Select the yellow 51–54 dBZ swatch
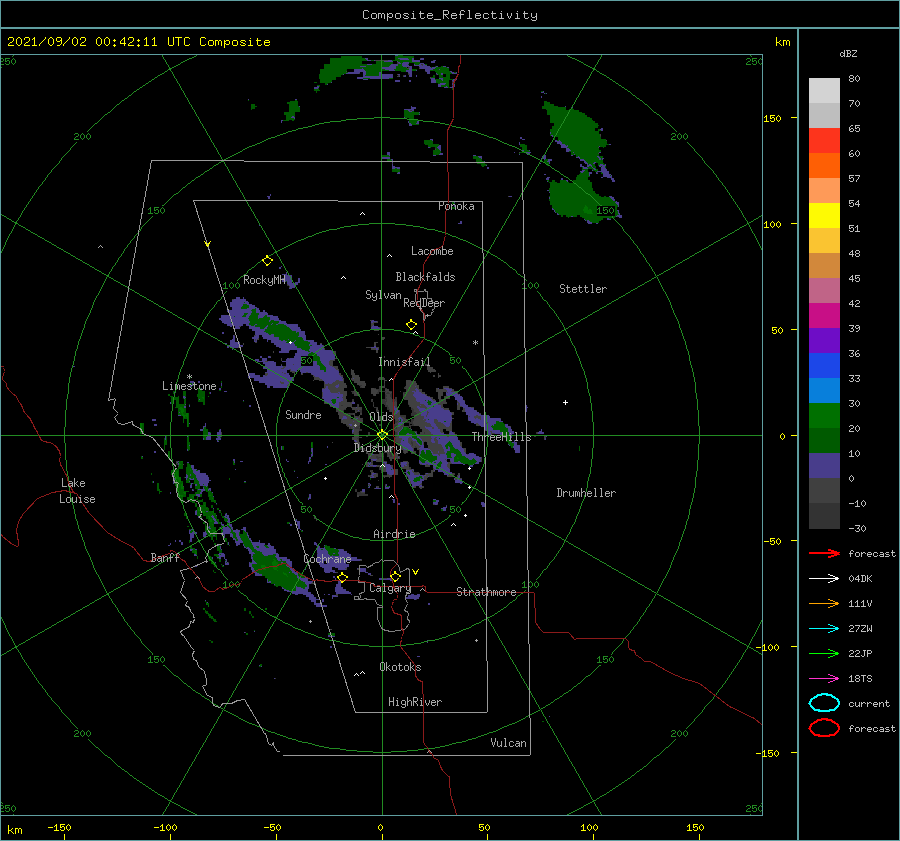900x841 pixels. tap(824, 216)
